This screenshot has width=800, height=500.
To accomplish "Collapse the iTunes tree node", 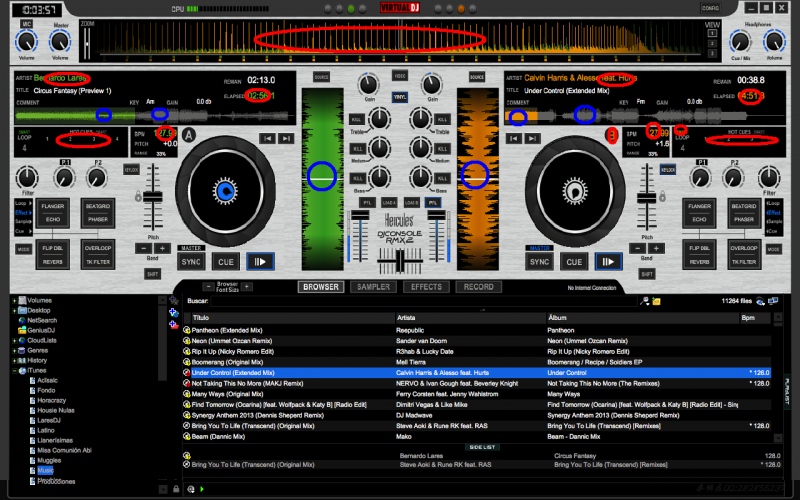I will click(x=14, y=370).
